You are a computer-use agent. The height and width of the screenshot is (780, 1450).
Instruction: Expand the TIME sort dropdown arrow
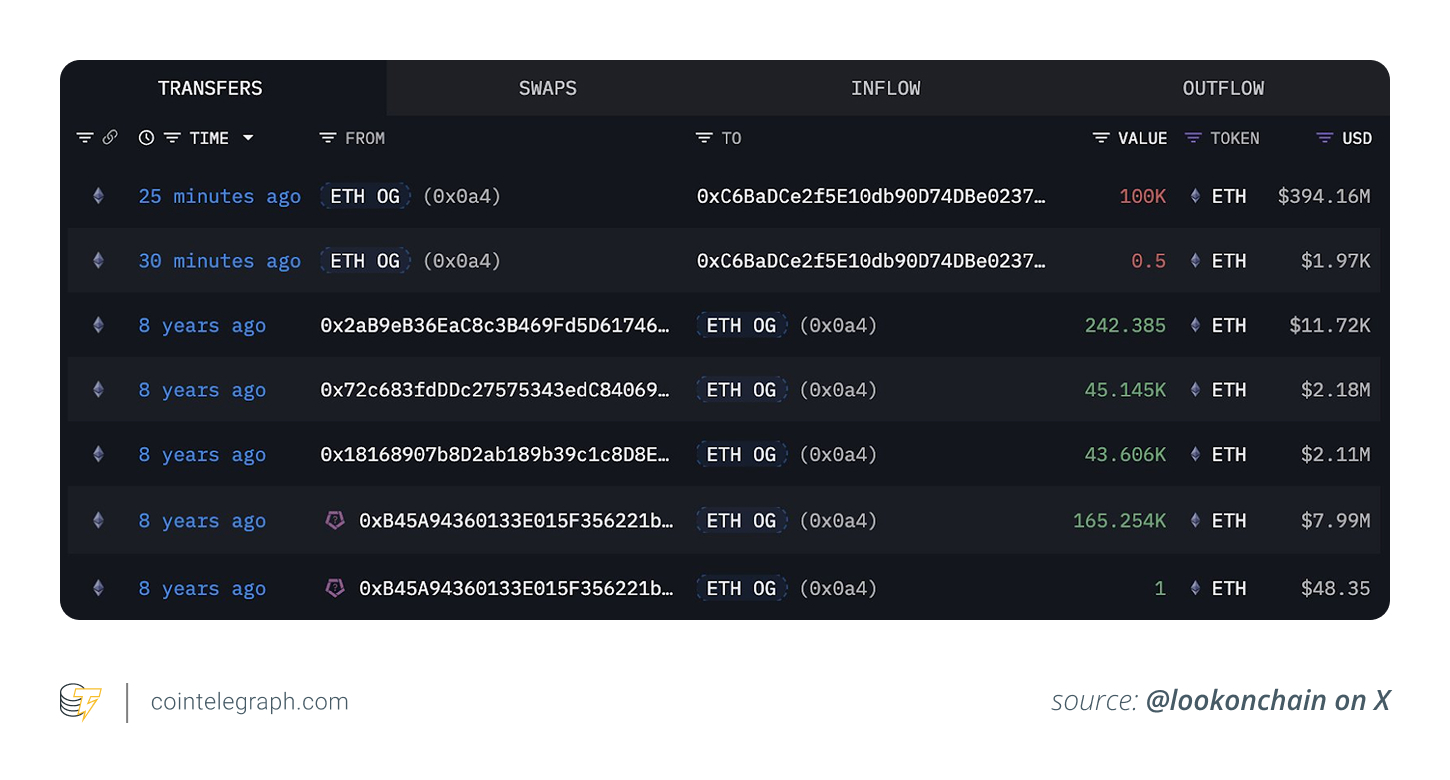[x=248, y=138]
